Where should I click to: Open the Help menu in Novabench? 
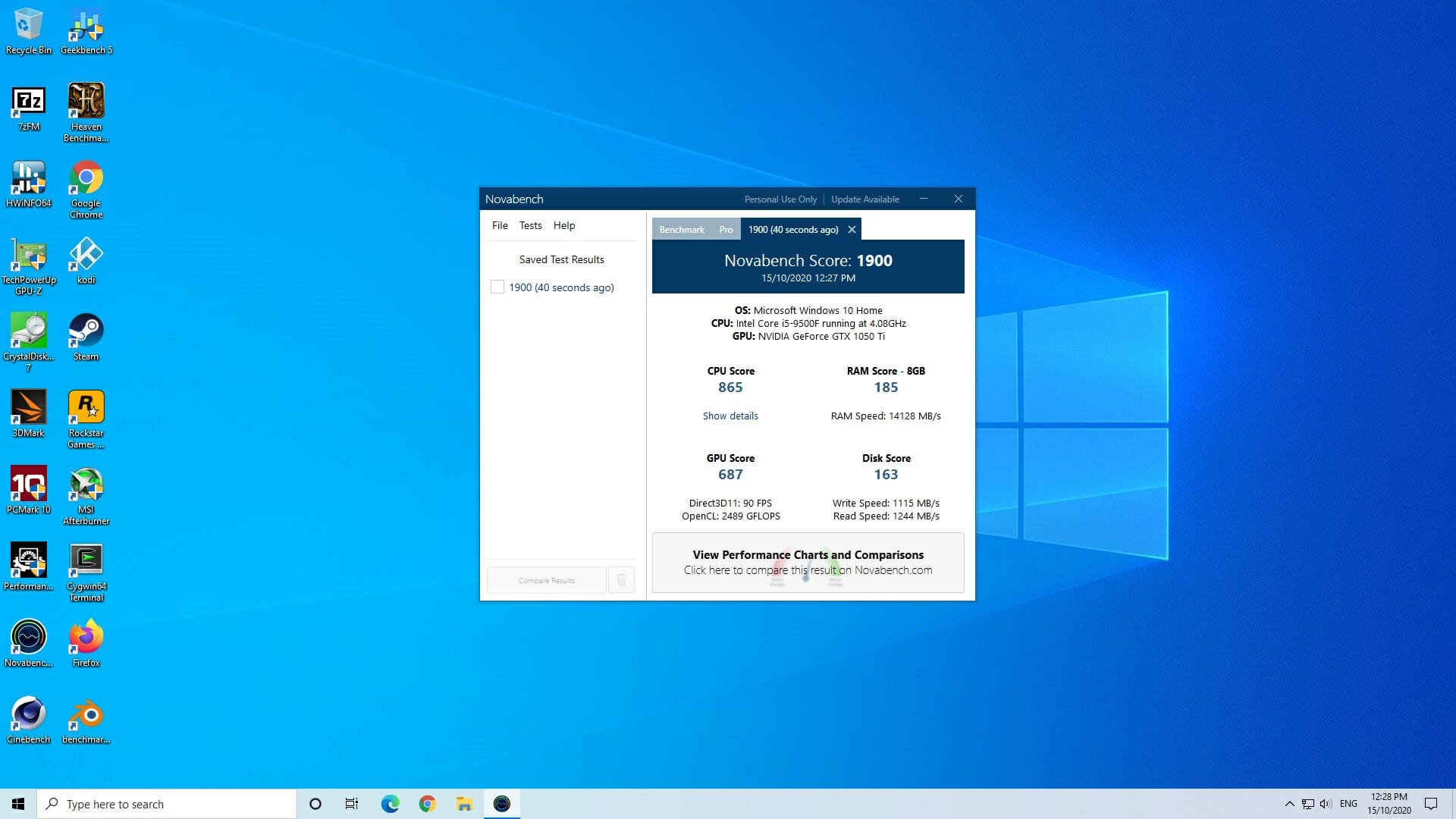[x=564, y=225]
